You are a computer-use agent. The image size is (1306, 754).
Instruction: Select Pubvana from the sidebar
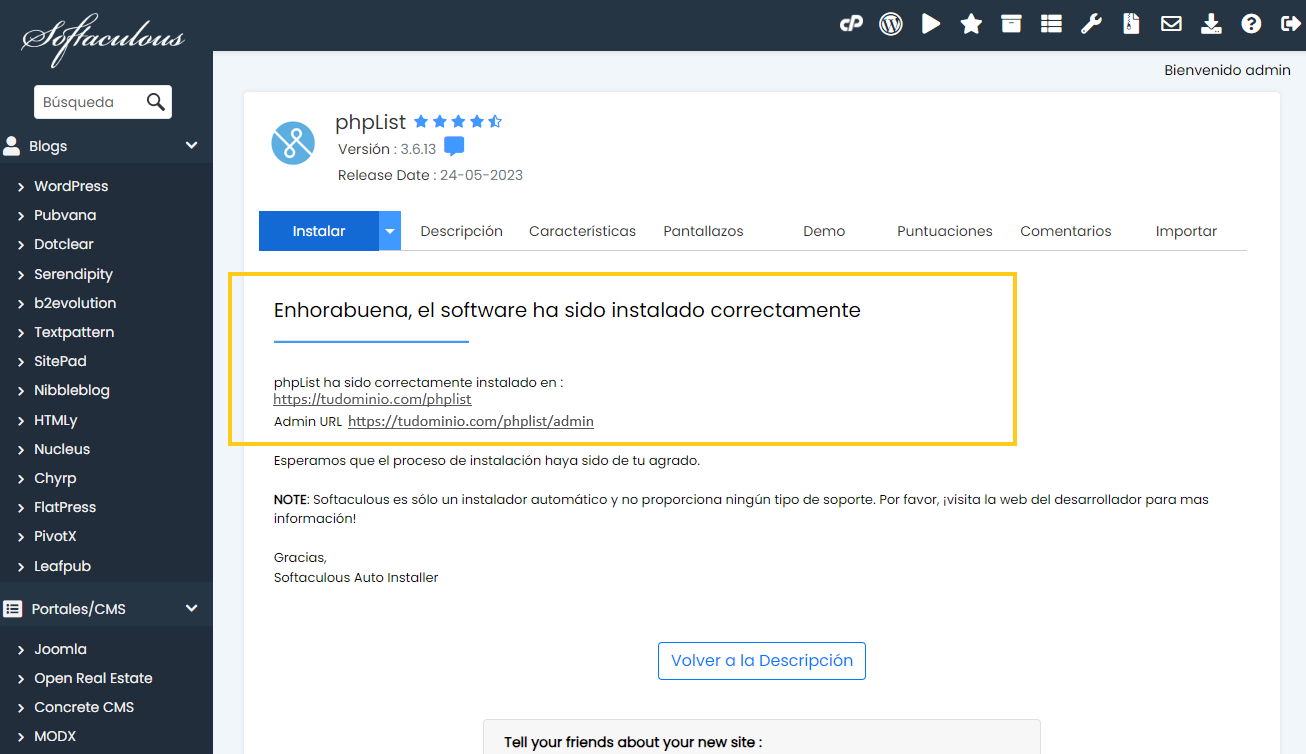coord(65,215)
